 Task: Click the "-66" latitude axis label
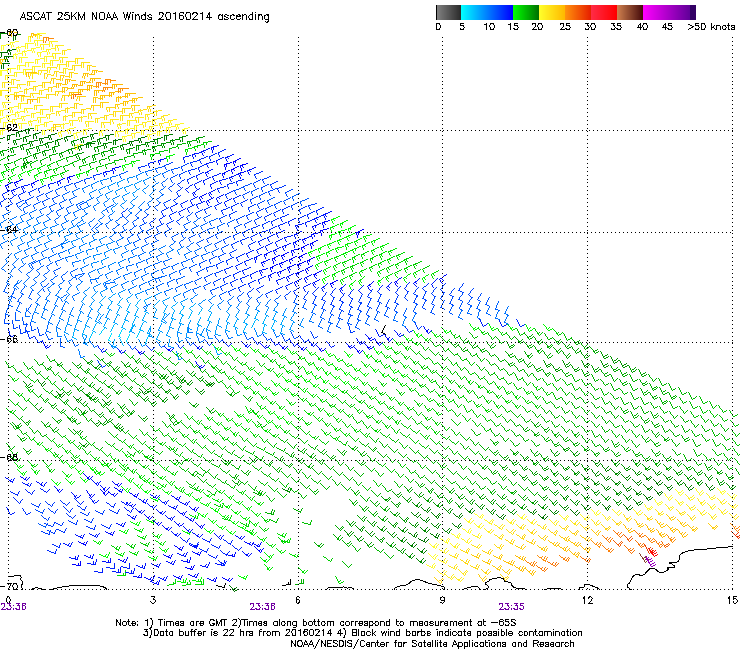pos(9,339)
